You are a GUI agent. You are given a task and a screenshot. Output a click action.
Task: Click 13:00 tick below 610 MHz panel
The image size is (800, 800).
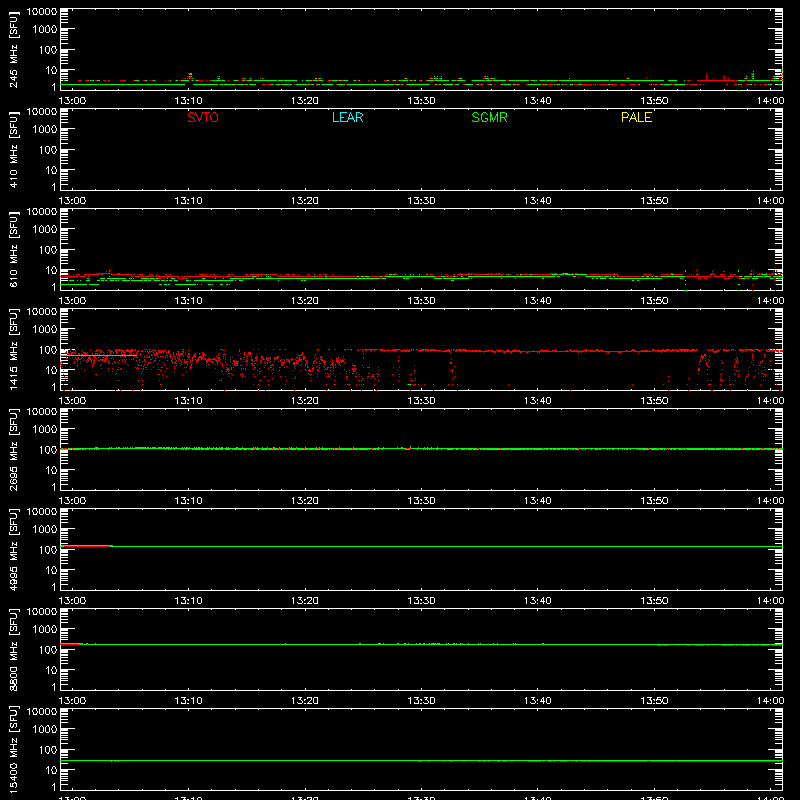point(72,301)
